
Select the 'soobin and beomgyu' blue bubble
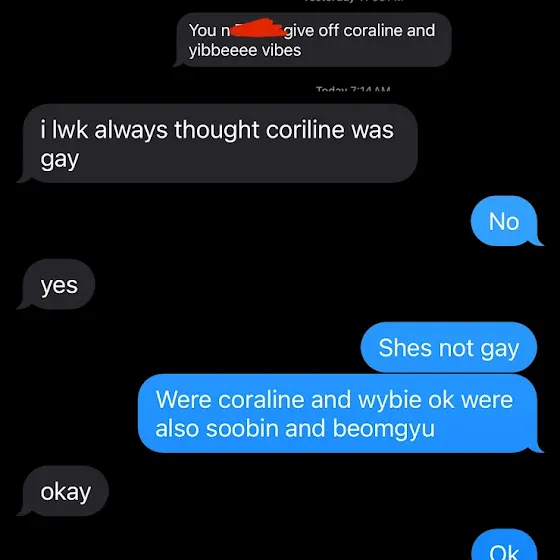click(339, 413)
